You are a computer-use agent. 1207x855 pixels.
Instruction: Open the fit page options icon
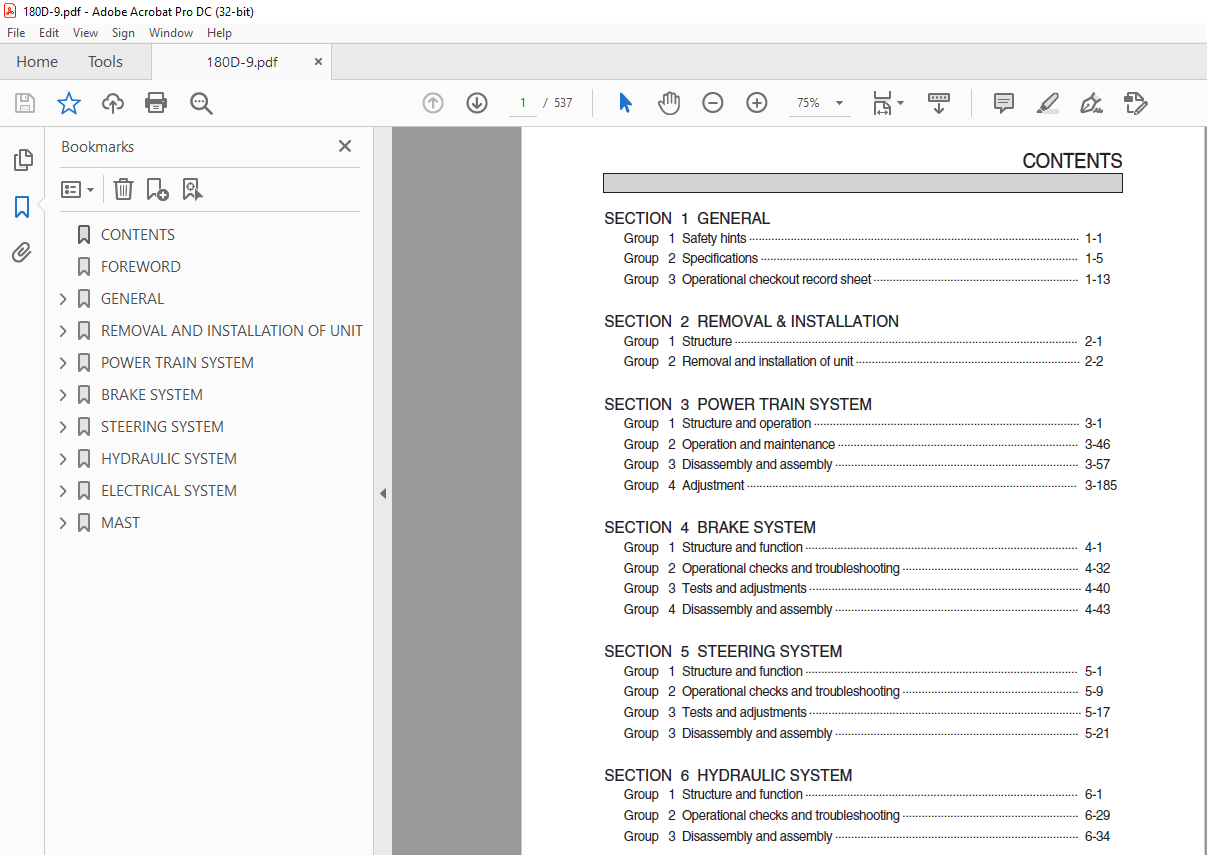pos(887,103)
